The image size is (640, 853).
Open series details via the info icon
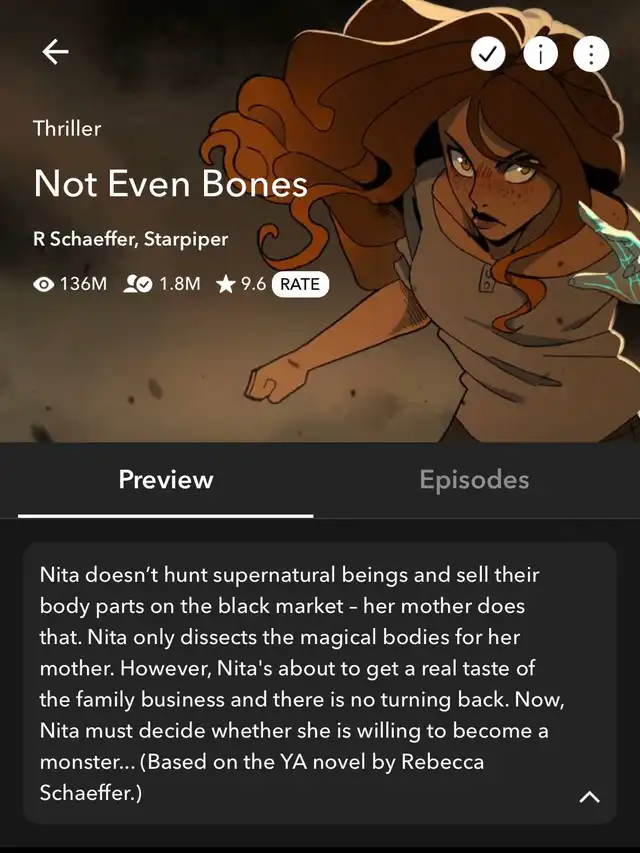540,54
